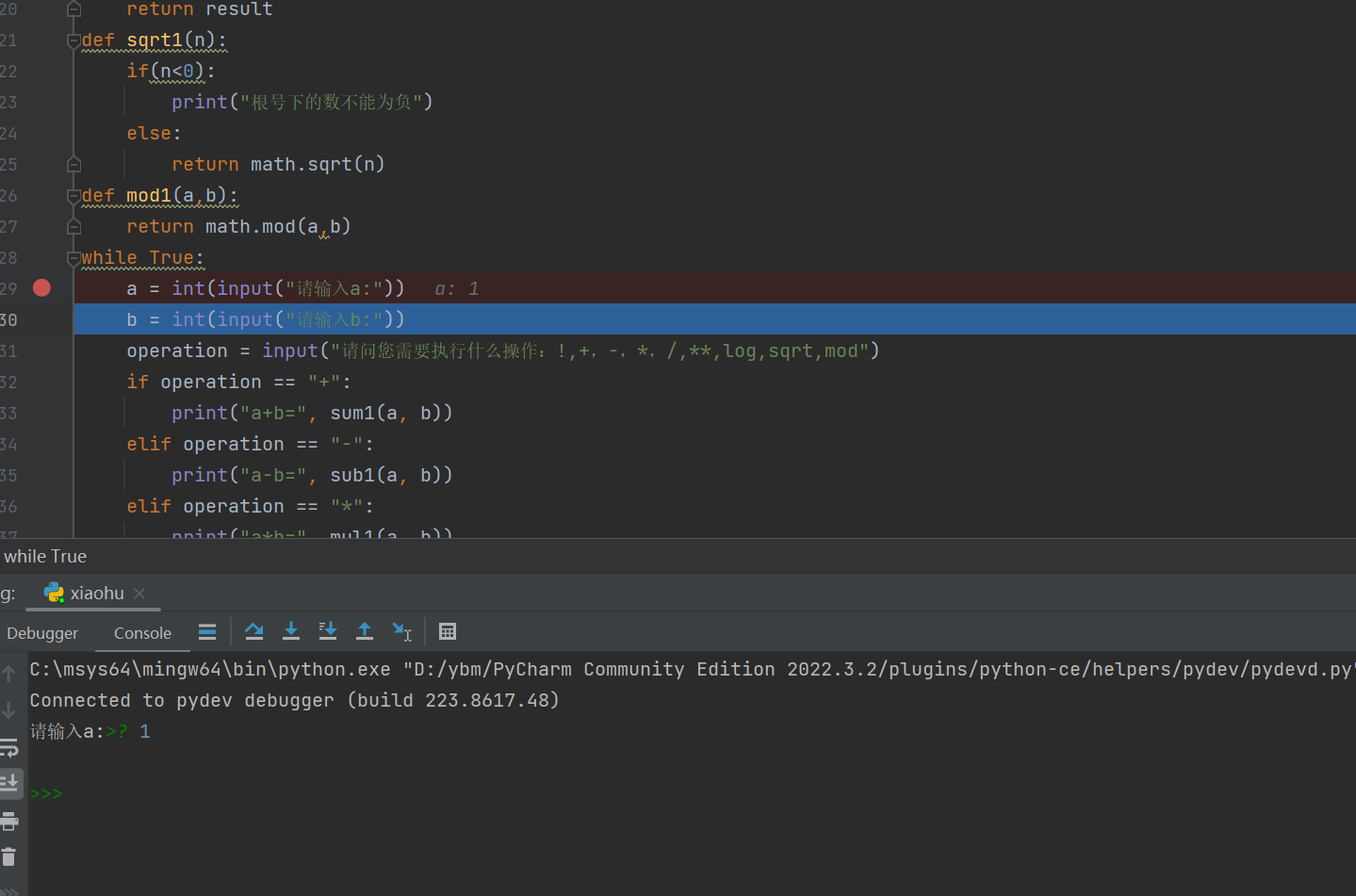The height and width of the screenshot is (896, 1356).
Task: Collapse the sqrt1 function fold marker
Action: [x=74, y=41]
